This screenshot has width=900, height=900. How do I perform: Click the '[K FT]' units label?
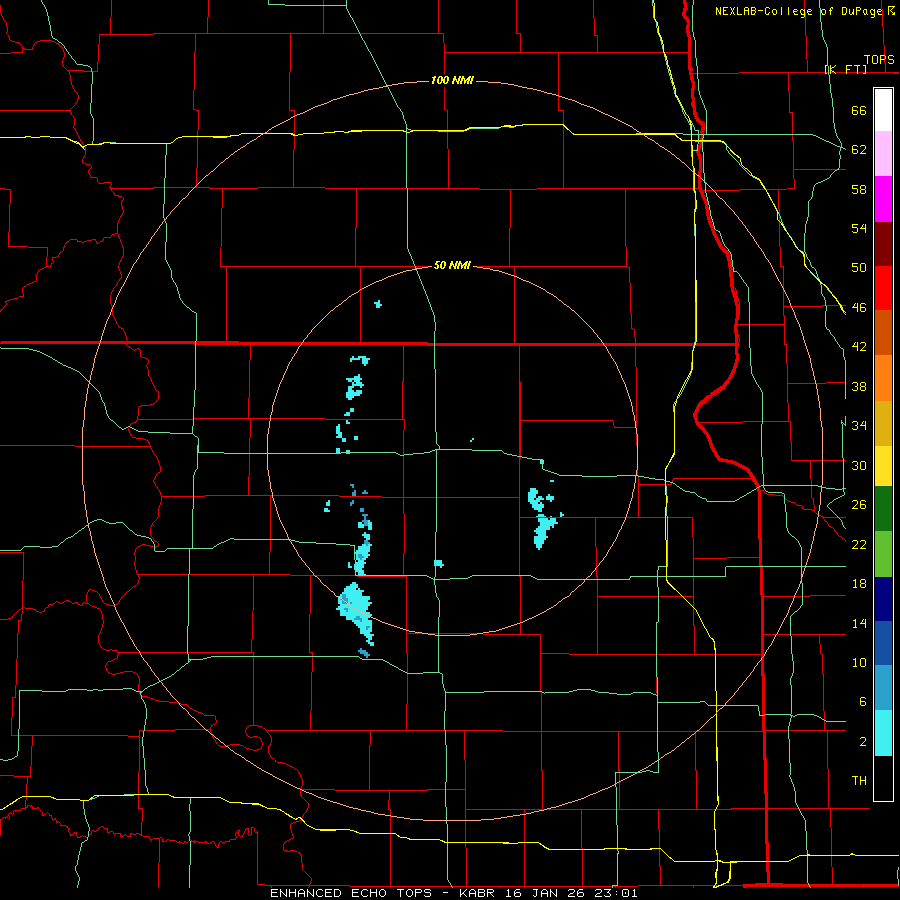coord(845,69)
